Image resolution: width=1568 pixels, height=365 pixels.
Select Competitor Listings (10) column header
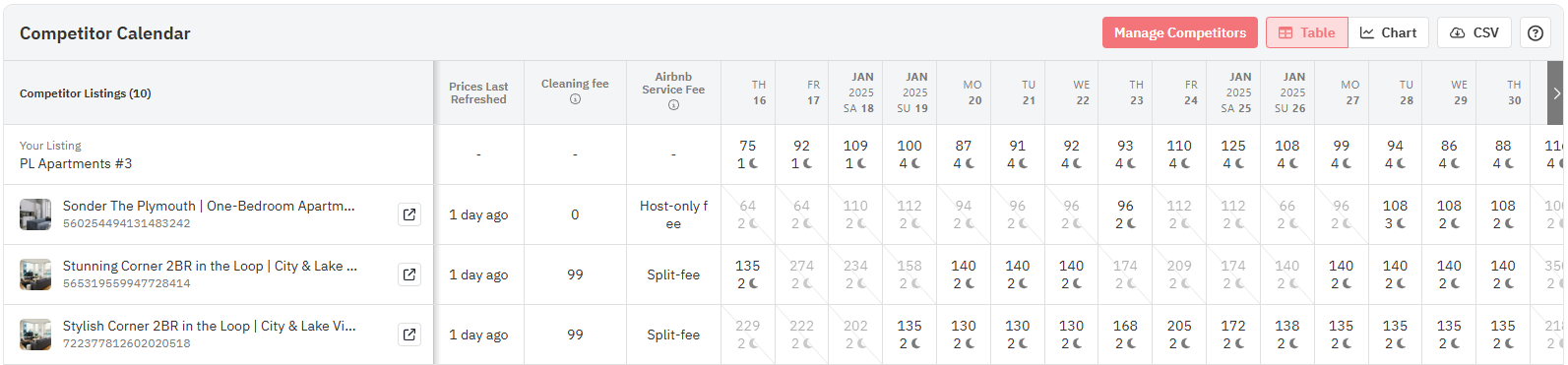86,93
